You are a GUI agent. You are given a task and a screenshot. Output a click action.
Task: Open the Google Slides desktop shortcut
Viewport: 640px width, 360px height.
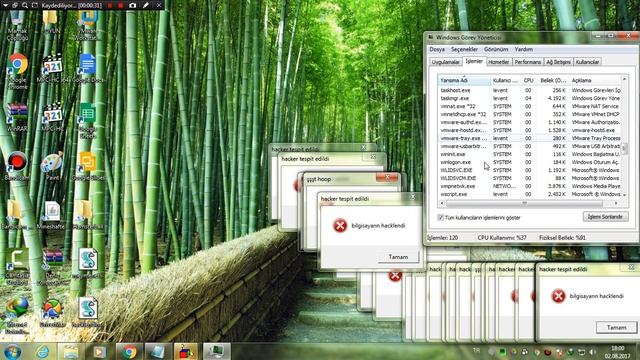click(87, 165)
